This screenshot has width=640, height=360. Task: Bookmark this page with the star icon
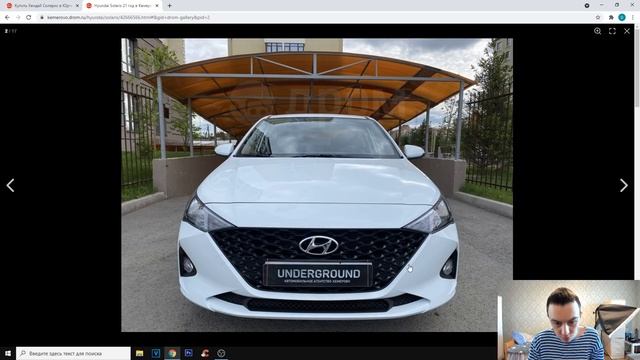598,18
